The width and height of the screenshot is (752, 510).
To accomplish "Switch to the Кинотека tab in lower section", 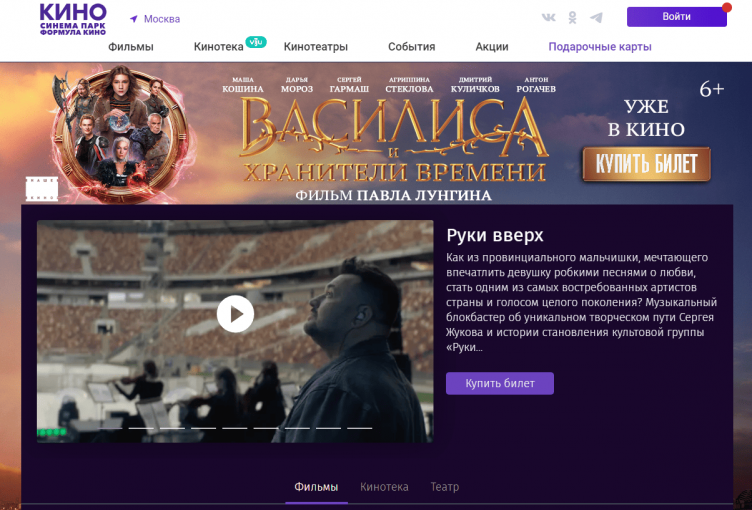I will 384,487.
